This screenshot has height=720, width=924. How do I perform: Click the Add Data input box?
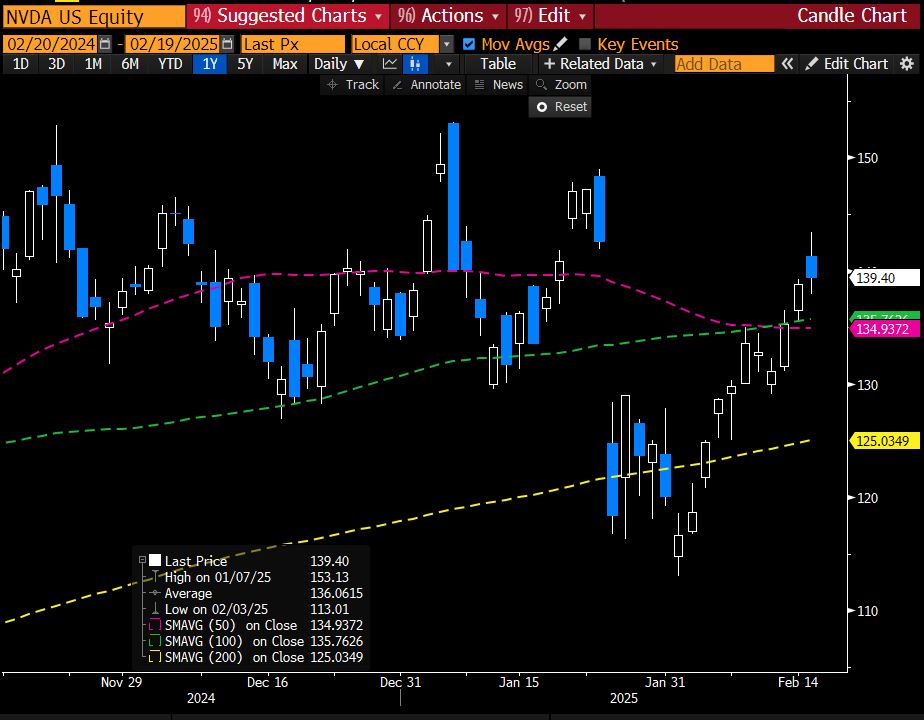pos(724,64)
